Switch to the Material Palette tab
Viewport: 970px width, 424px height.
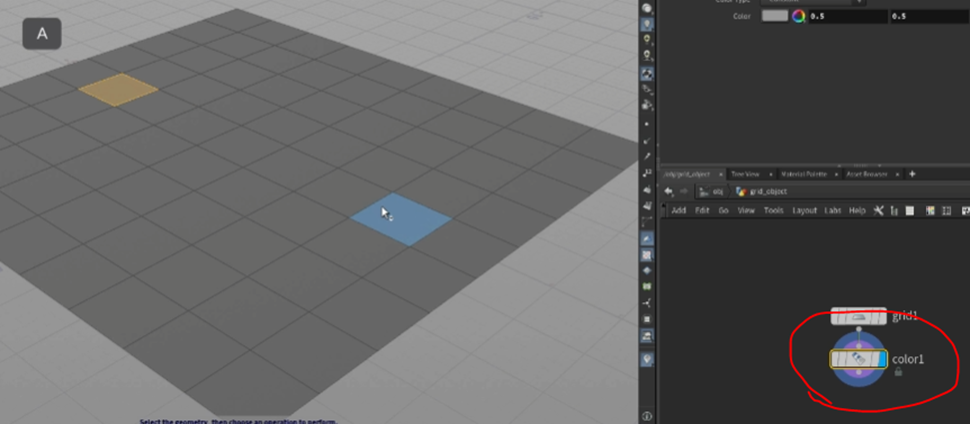coord(804,175)
